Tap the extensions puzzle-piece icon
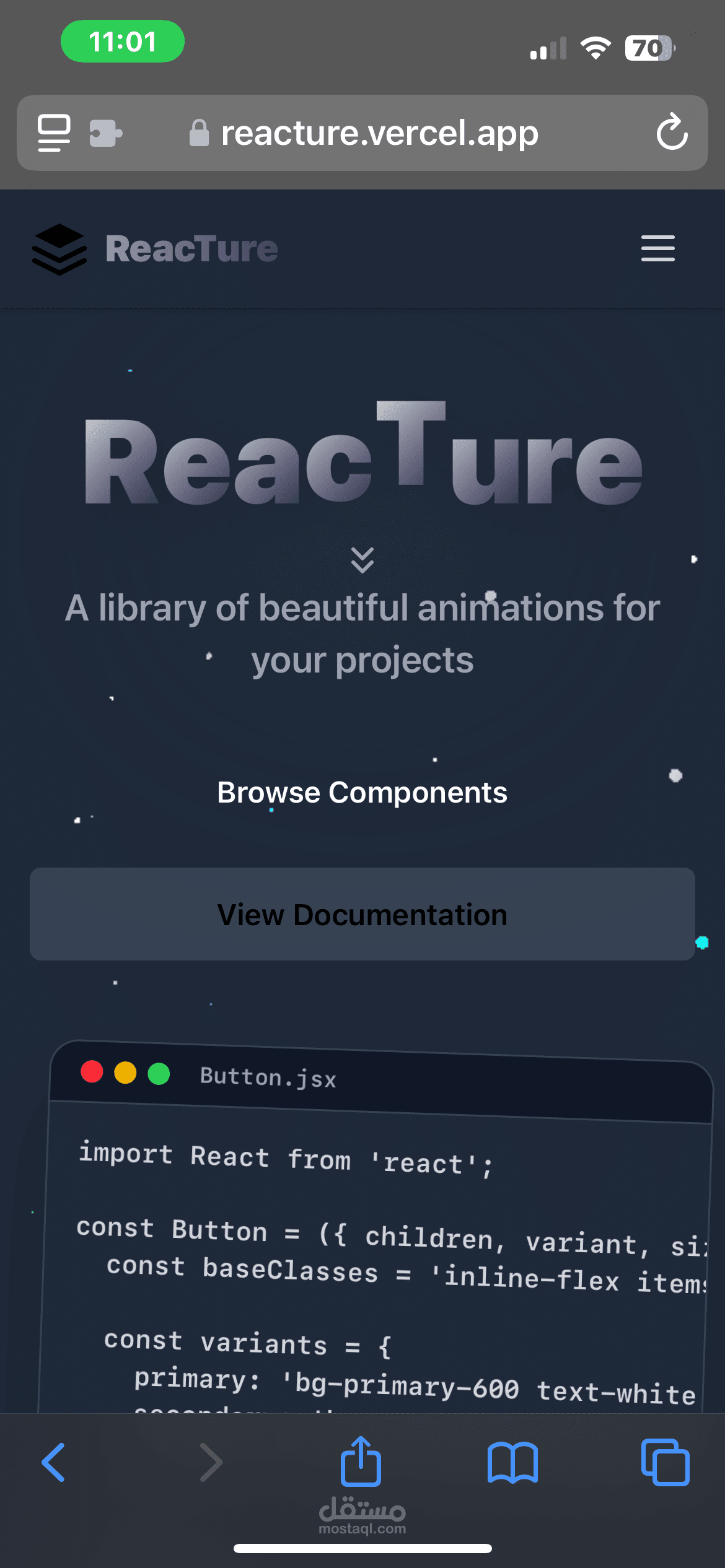The width and height of the screenshot is (725, 1568). [x=106, y=133]
